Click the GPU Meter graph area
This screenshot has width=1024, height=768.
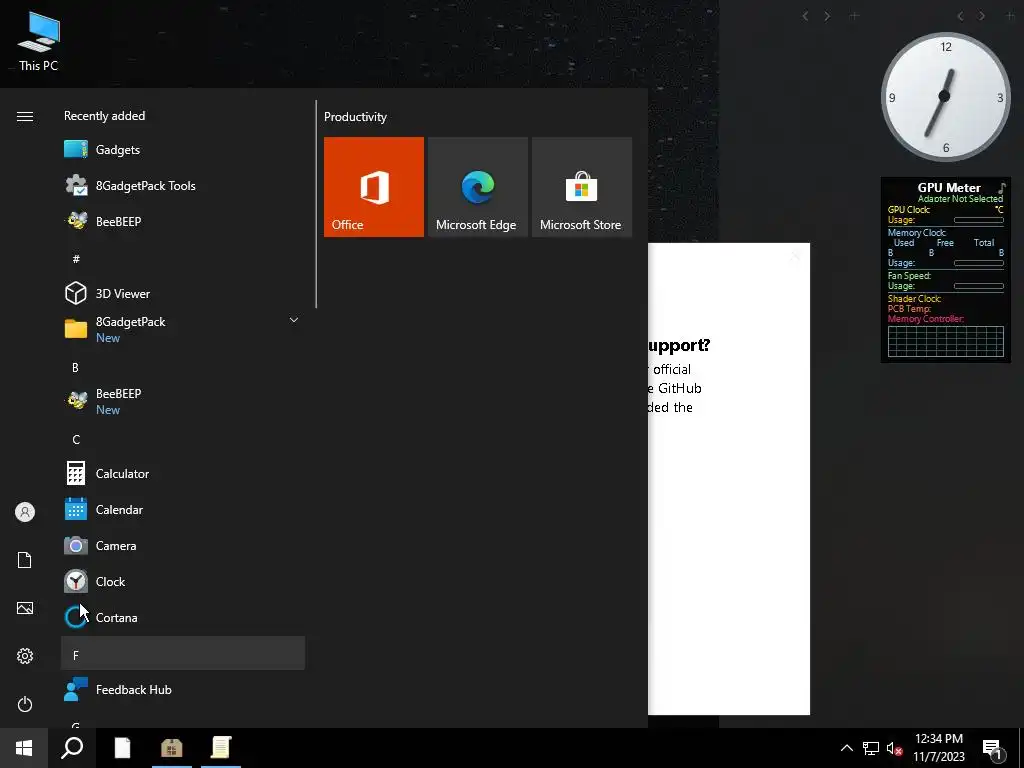coord(946,341)
